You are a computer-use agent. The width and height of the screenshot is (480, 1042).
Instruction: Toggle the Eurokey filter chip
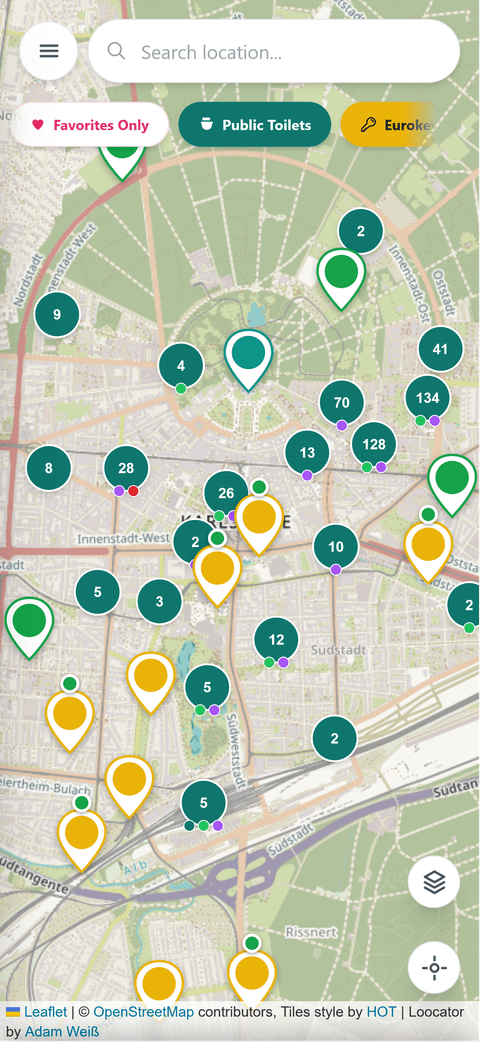coord(389,125)
